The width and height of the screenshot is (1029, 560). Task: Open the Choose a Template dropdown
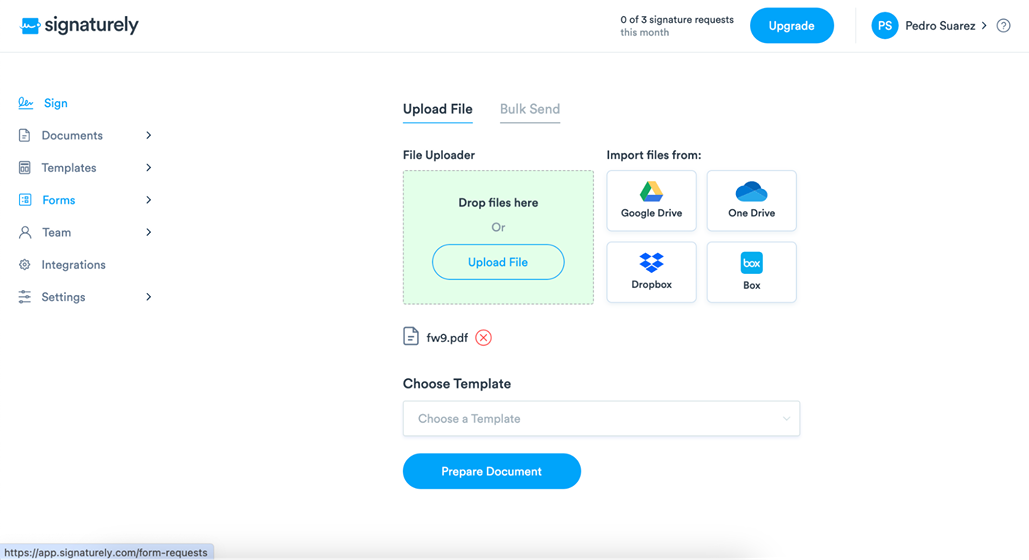[601, 419]
